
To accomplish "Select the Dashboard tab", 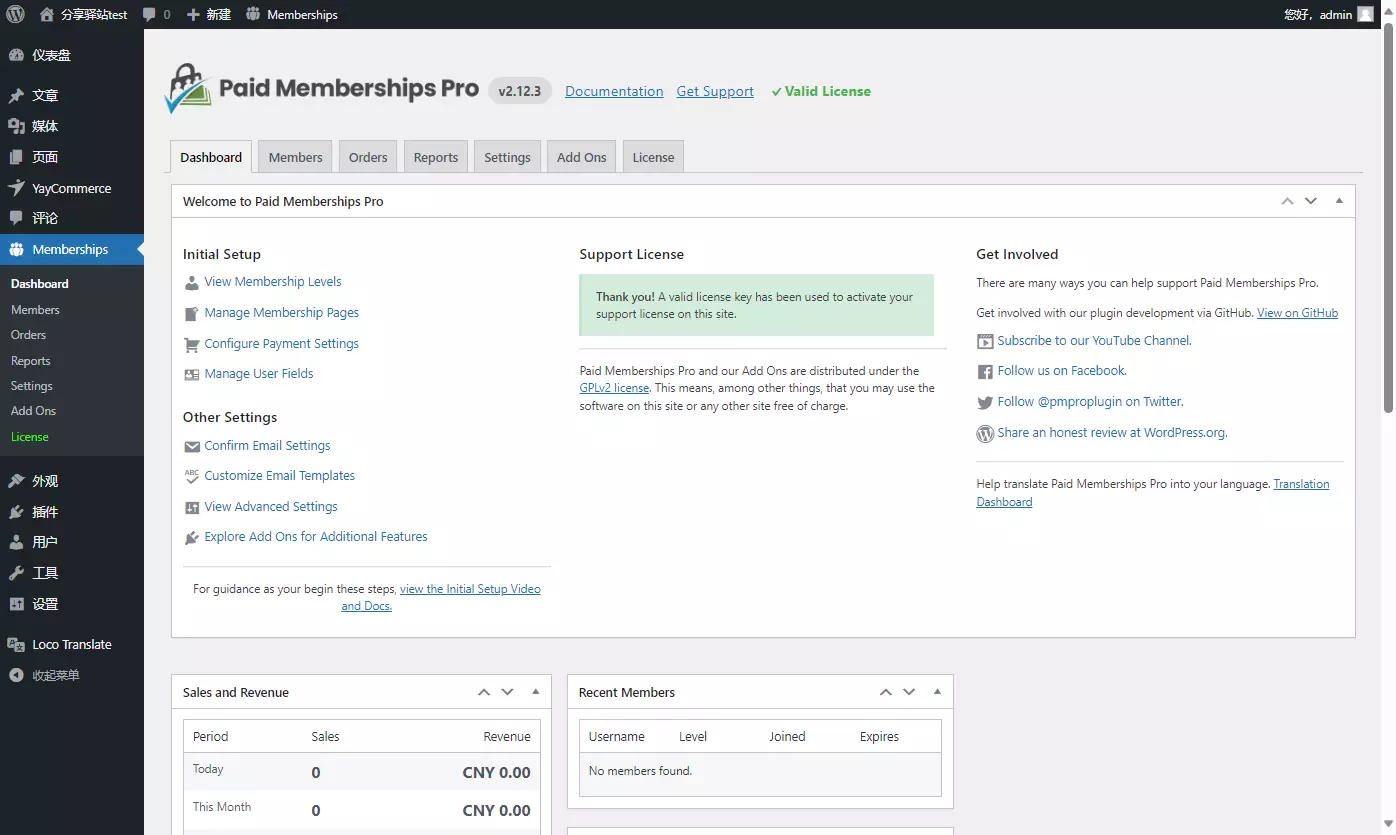I will point(211,157).
